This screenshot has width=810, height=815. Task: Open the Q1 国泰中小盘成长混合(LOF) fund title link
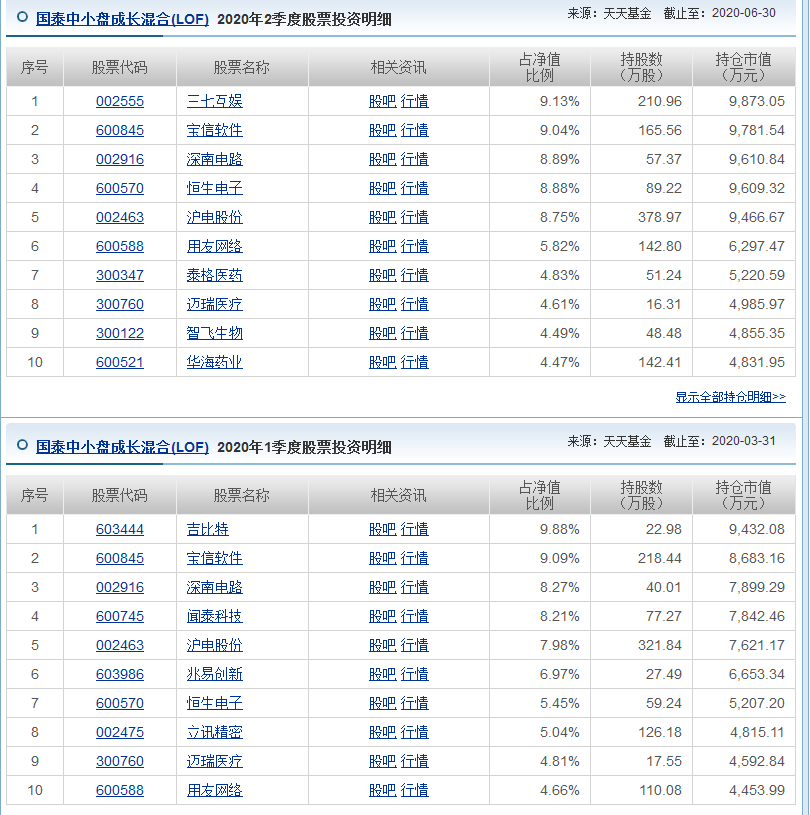coord(122,447)
